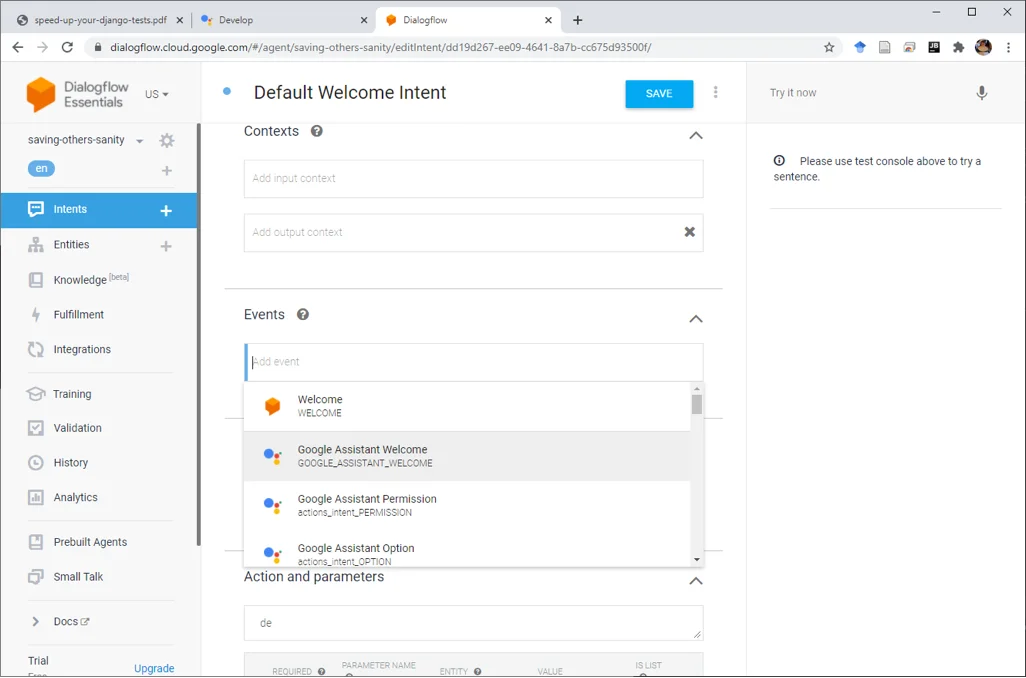
Task: Collapse the Events section chevron
Action: click(x=696, y=319)
